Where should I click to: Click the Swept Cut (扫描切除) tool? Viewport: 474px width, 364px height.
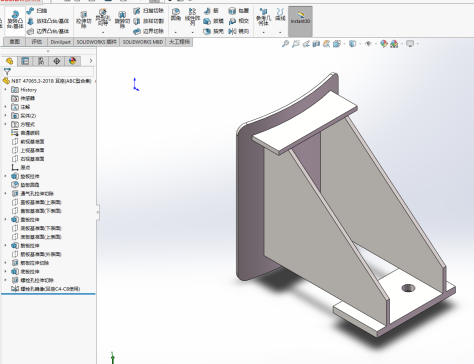tap(149, 11)
